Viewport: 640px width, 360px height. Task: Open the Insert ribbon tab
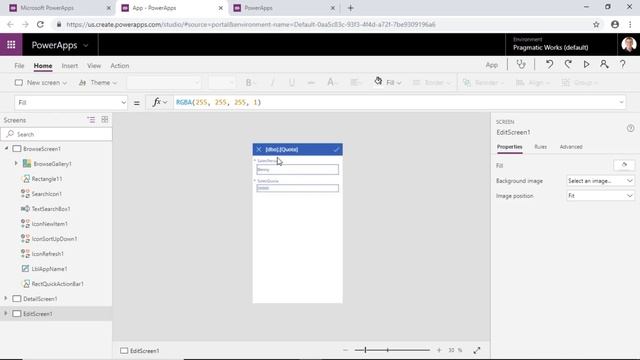click(70, 66)
